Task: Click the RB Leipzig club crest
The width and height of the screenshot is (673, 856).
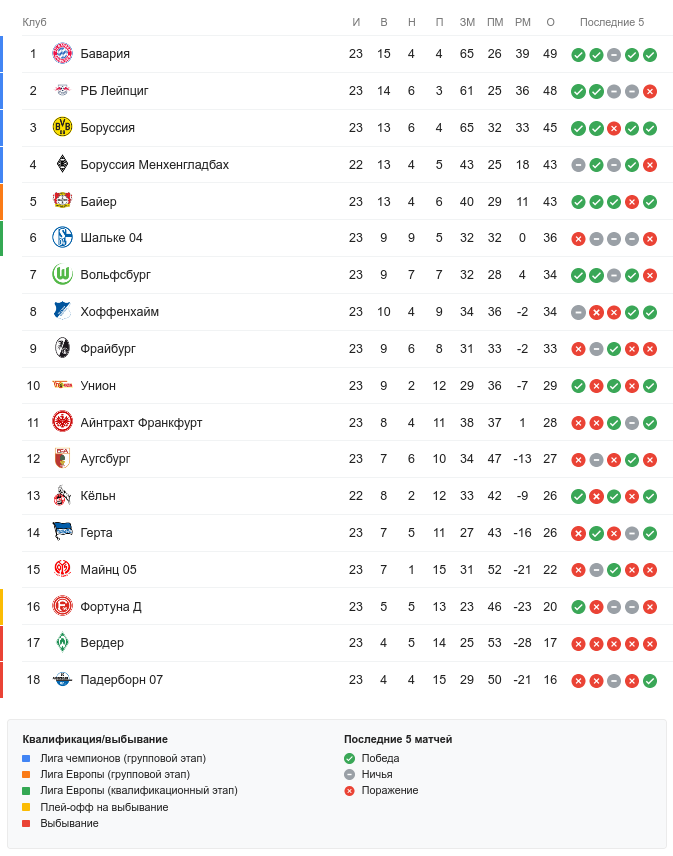Action: click(x=62, y=91)
